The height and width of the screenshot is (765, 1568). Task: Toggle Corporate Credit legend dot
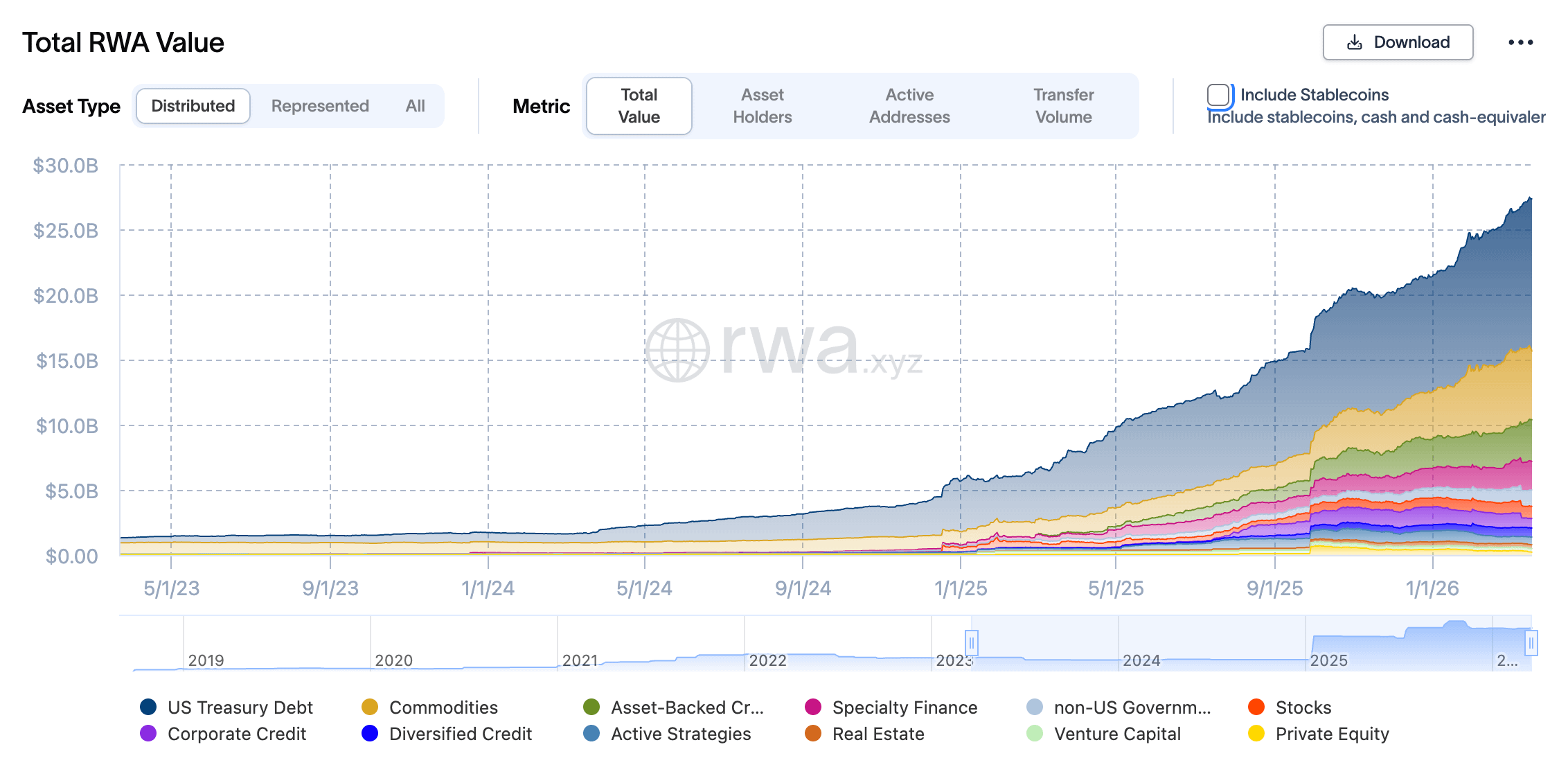tap(148, 733)
